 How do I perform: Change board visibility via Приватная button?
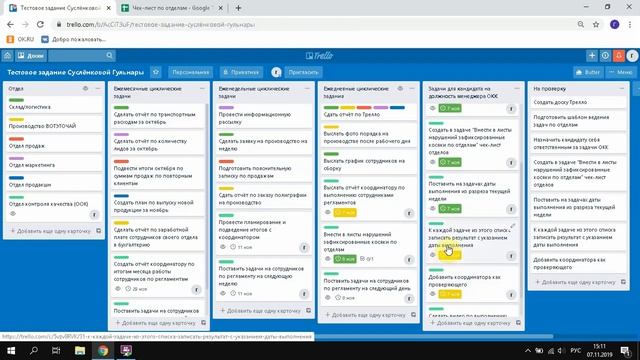[x=241, y=72]
